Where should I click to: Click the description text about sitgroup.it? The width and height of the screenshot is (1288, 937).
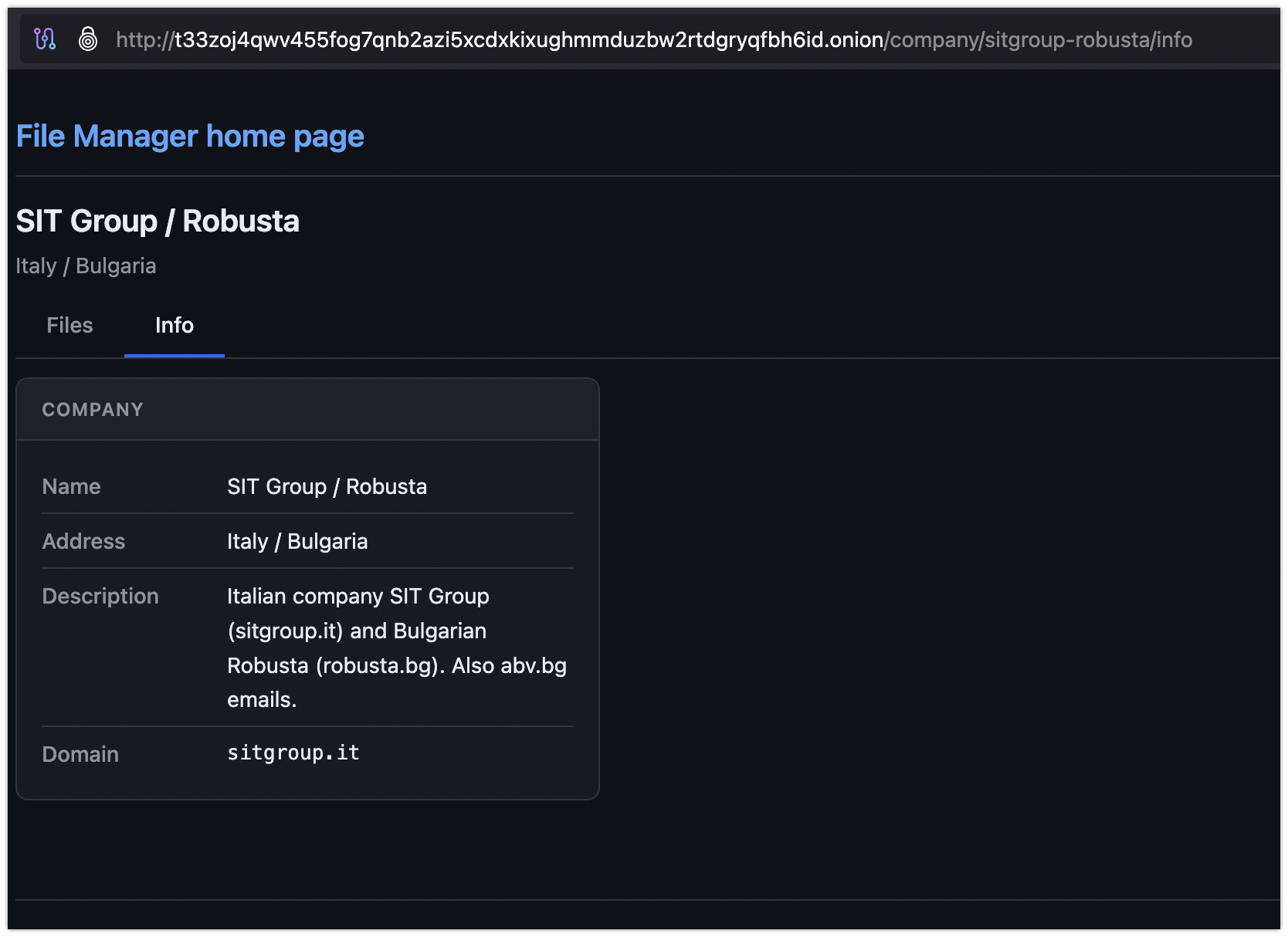[397, 648]
